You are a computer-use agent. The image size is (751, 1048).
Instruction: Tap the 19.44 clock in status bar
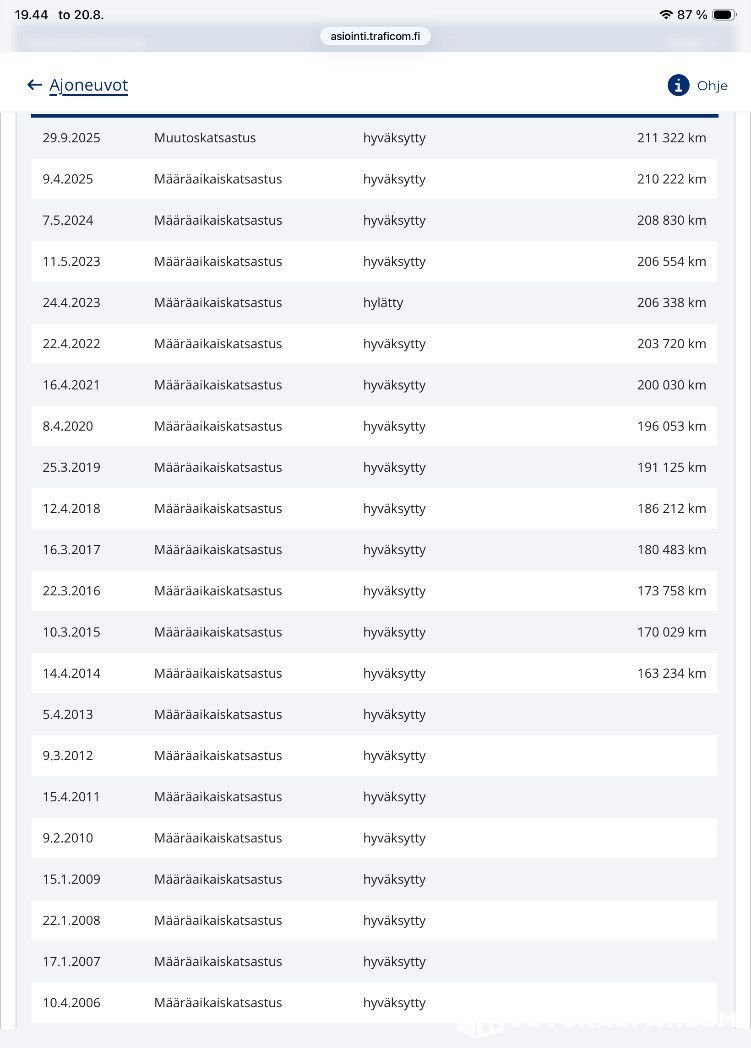pyautogui.click(x=31, y=14)
